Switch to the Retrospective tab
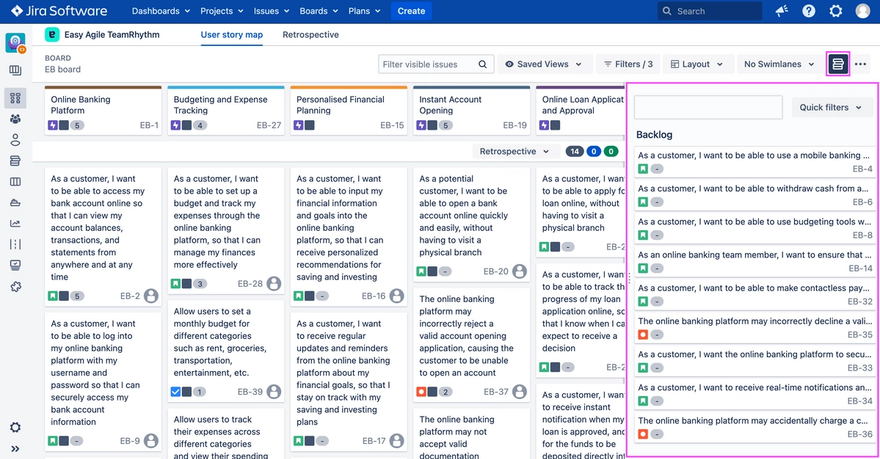880x459 pixels. click(x=310, y=35)
